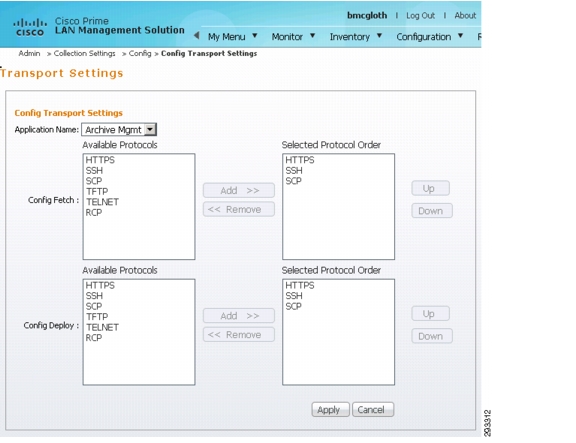
Task: Open the Configuration menu
Action: pos(429,36)
